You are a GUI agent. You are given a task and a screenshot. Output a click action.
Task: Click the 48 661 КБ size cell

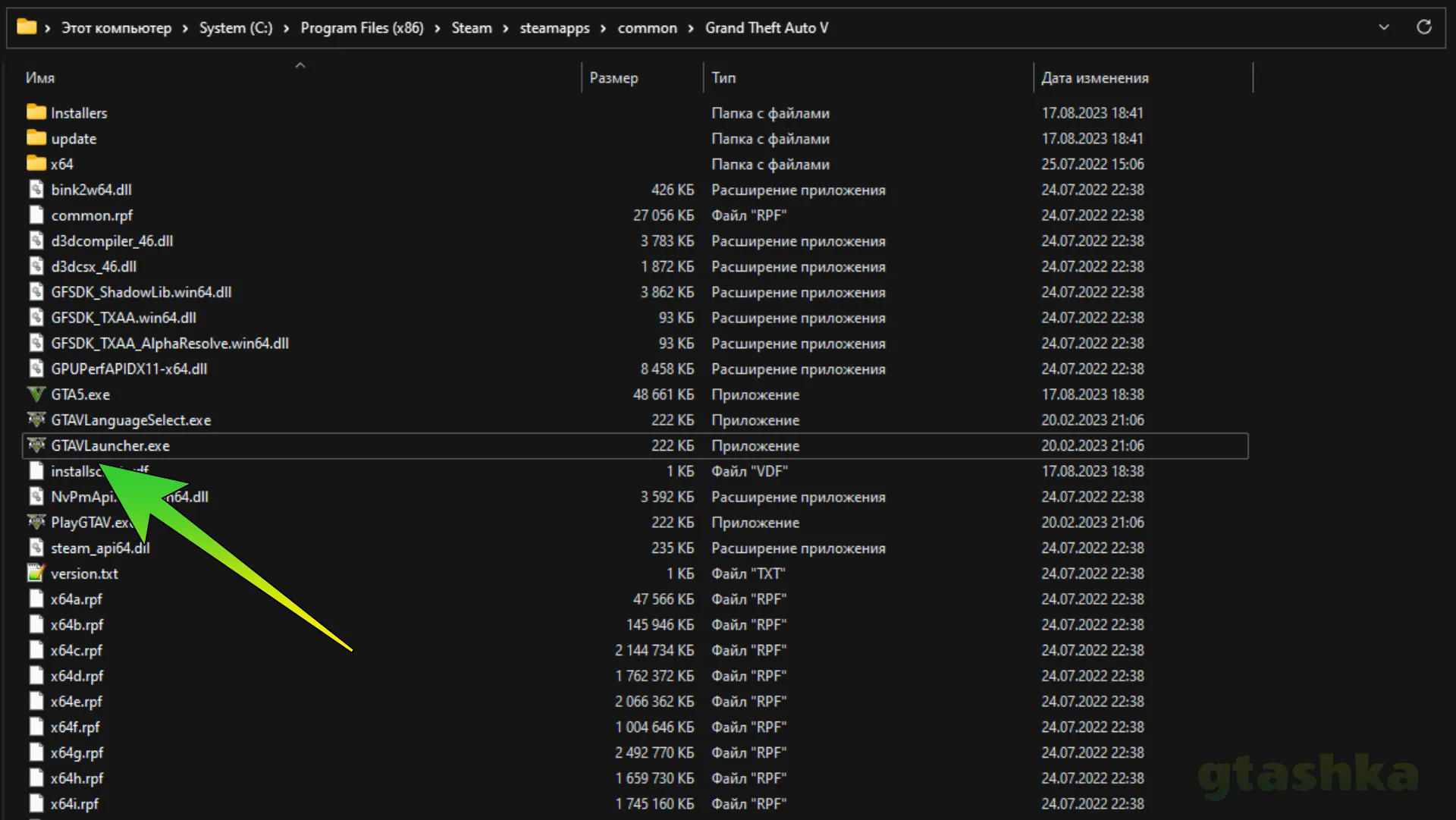coord(664,394)
